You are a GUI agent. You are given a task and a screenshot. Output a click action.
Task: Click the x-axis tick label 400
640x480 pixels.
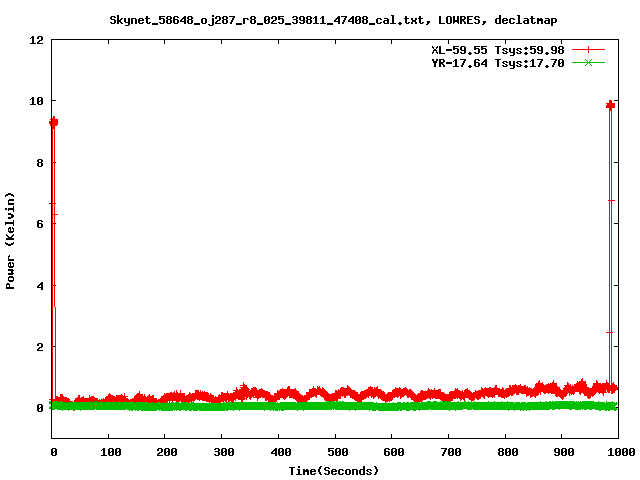click(x=280, y=452)
